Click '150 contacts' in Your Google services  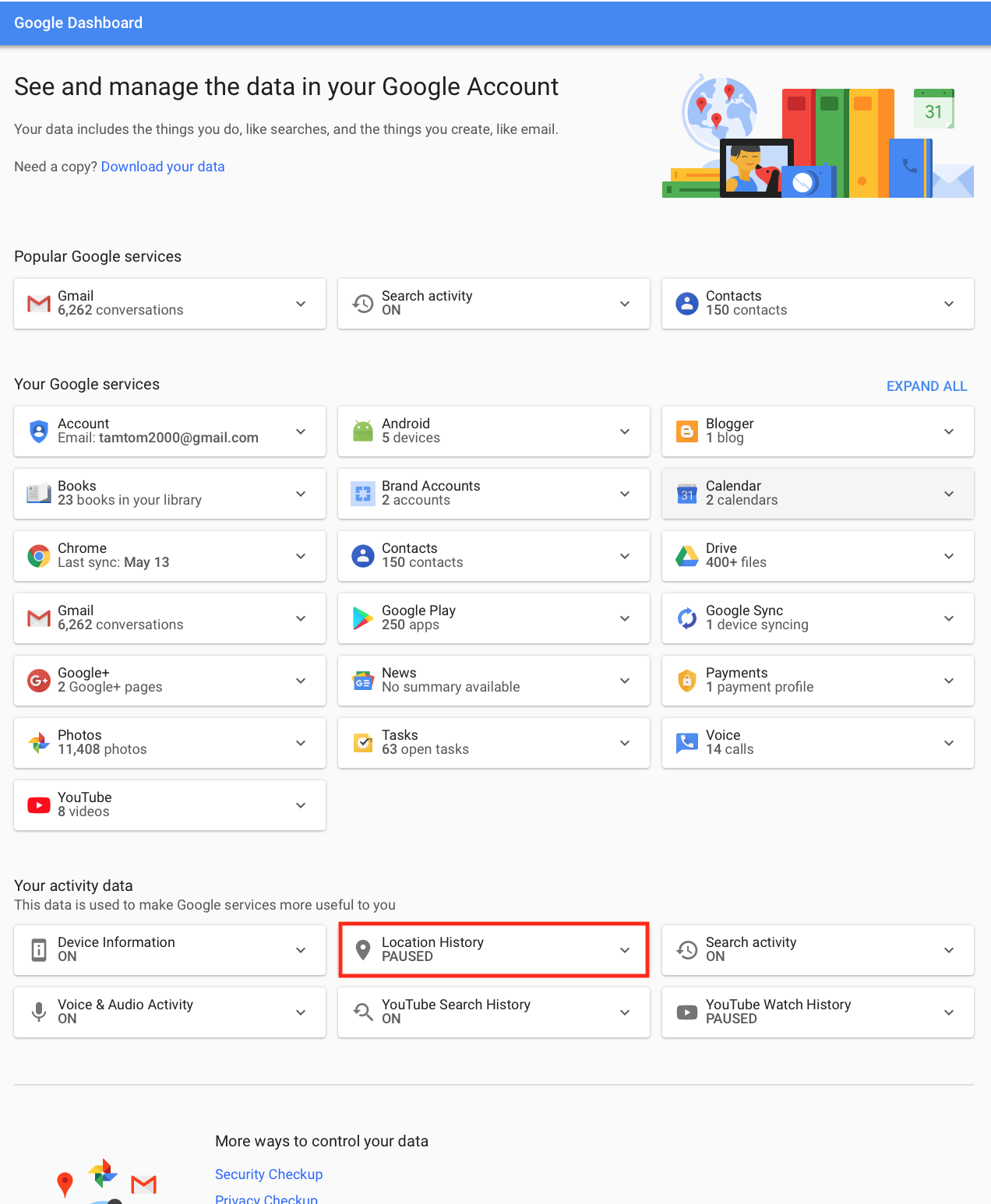pyautogui.click(x=422, y=562)
